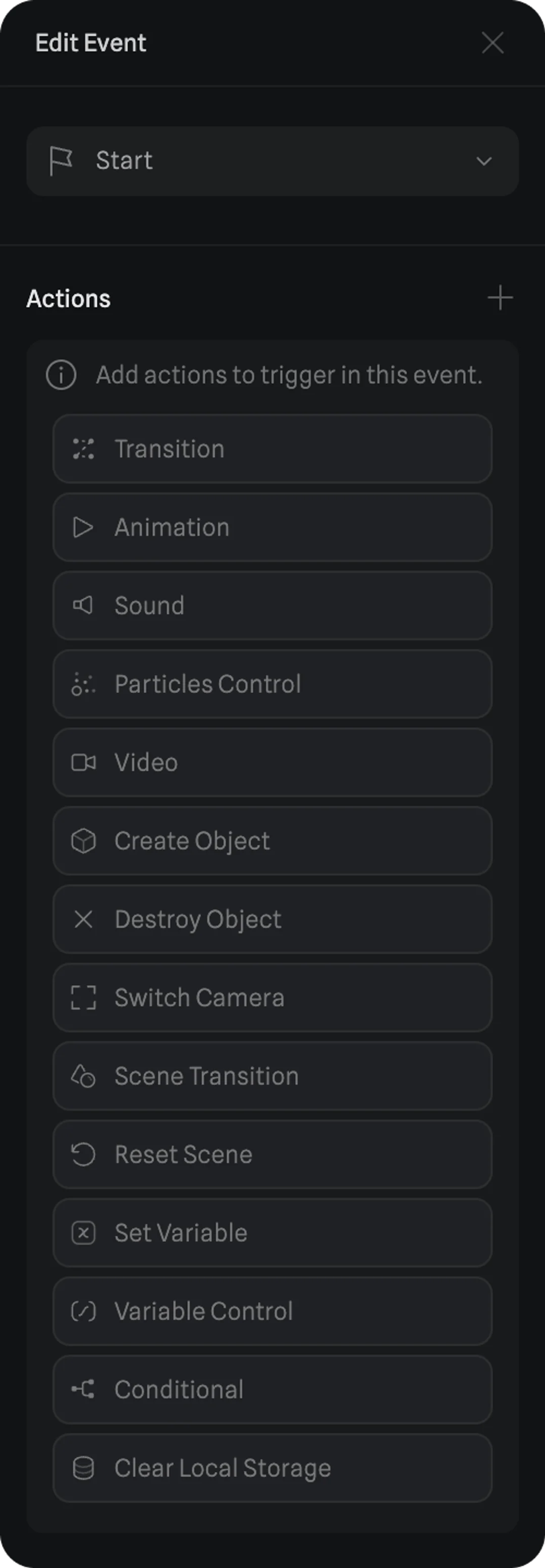Click the flag icon beside Start

[x=61, y=161]
